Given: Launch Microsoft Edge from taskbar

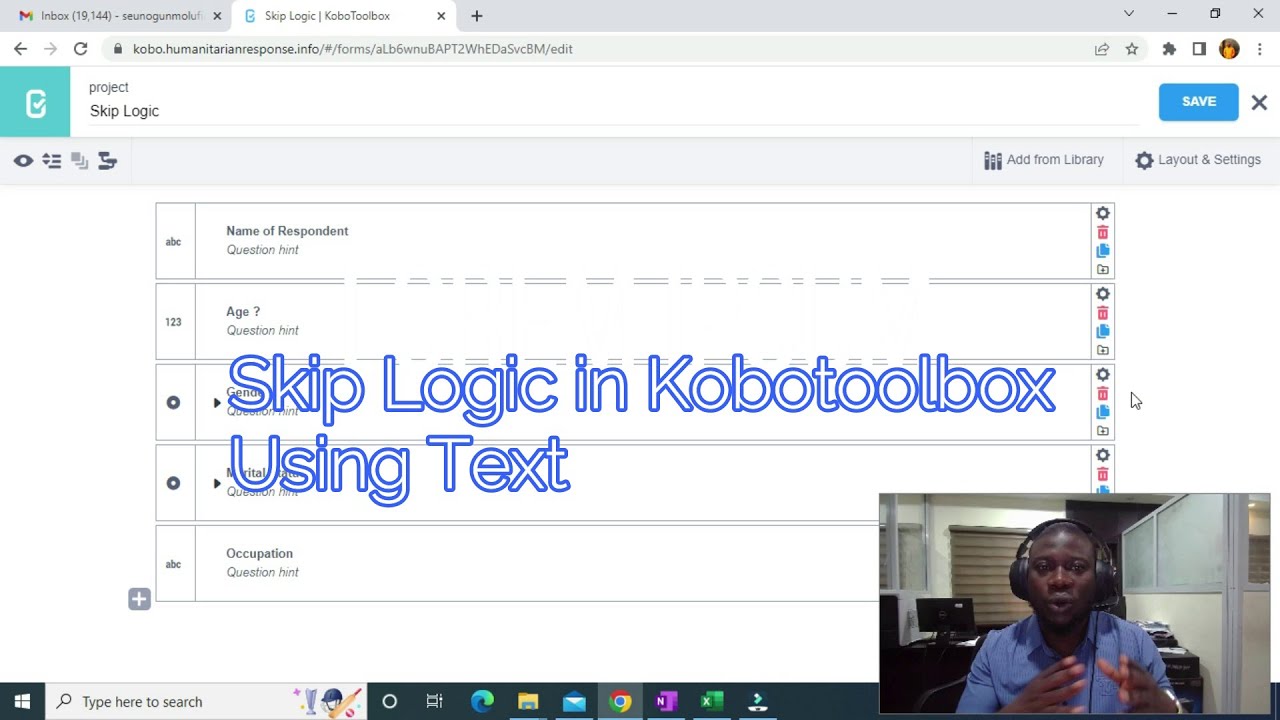Looking at the screenshot, I should 482,702.
